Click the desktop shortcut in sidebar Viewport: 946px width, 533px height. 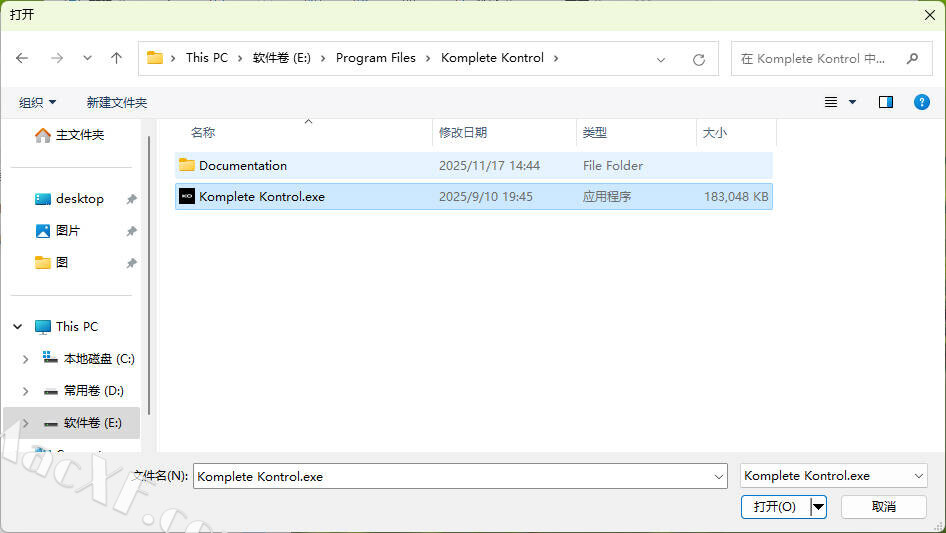tap(79, 199)
